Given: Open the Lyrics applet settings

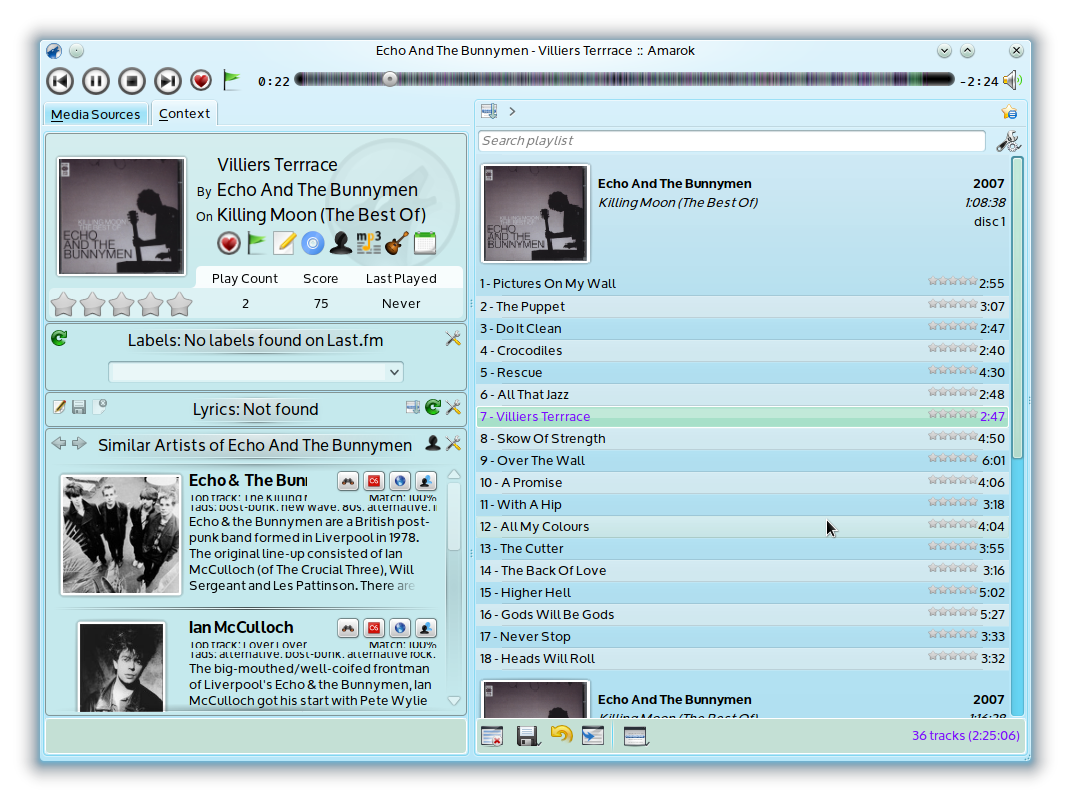Looking at the screenshot, I should pyautogui.click(x=453, y=408).
